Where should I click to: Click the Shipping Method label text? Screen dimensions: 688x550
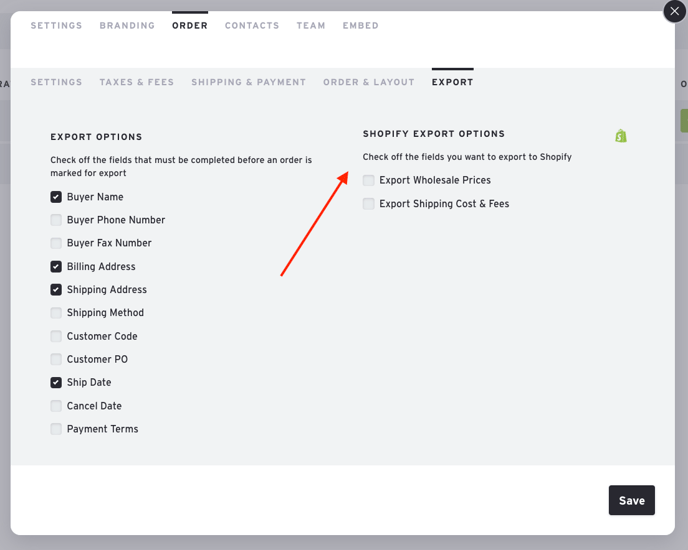[x=105, y=313]
